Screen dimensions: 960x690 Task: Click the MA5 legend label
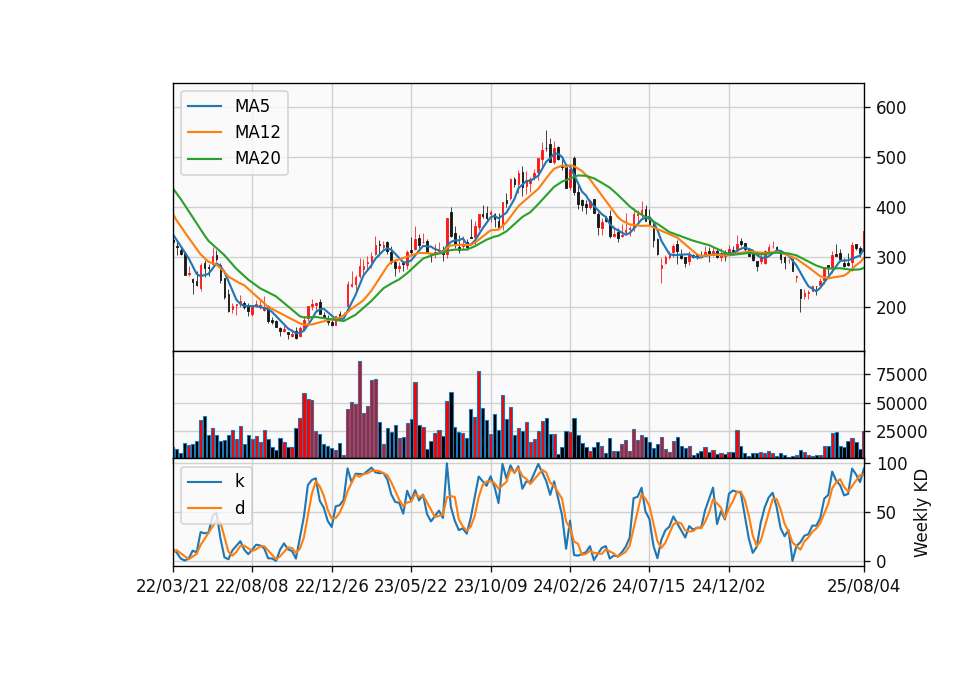pyautogui.click(x=252, y=106)
